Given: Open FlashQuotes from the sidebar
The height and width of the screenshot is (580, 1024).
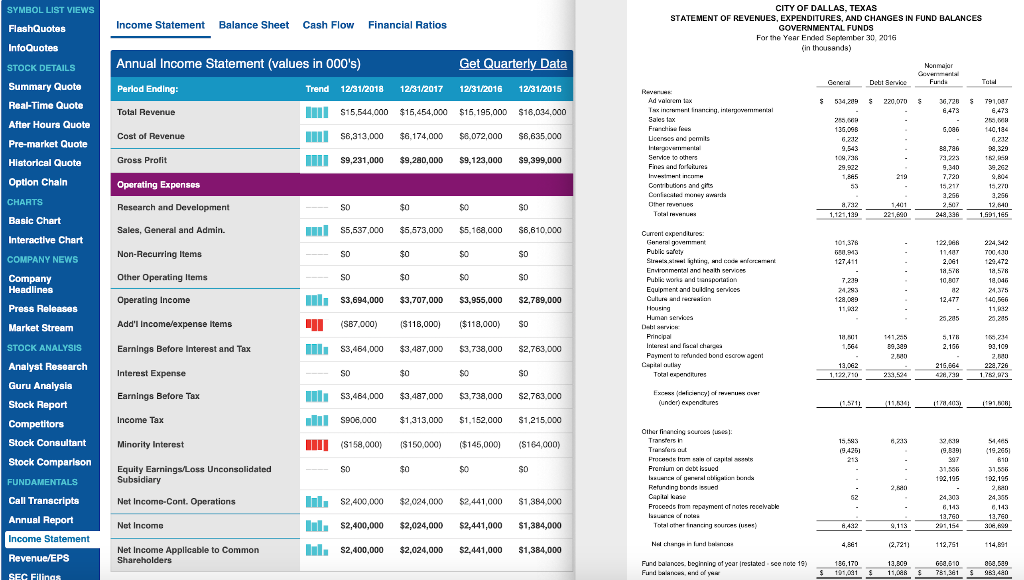Looking at the screenshot, I should tap(39, 27).
